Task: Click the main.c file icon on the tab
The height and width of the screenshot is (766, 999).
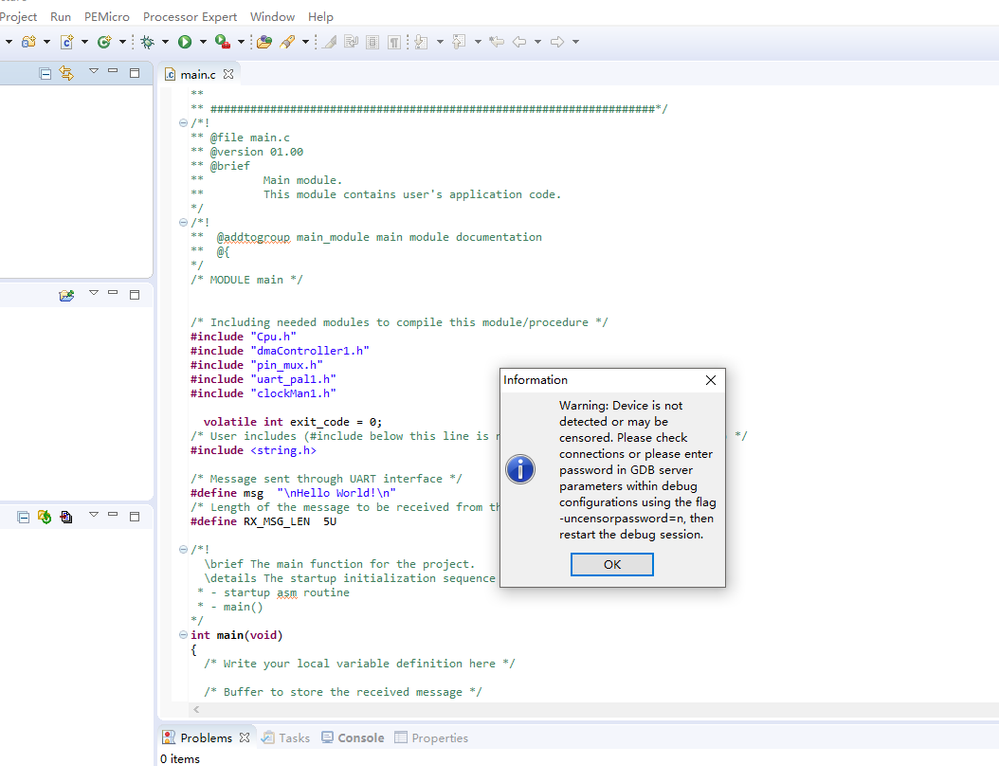Action: pyautogui.click(x=170, y=75)
